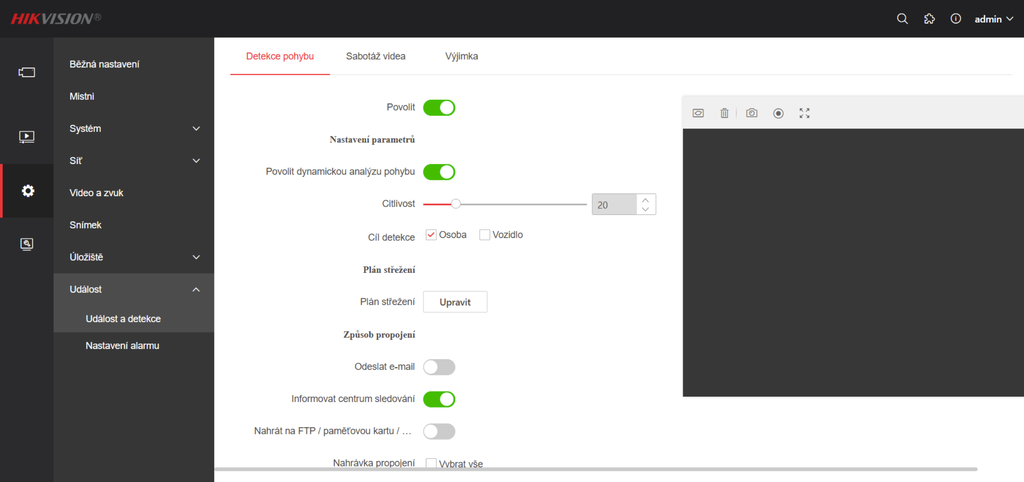Switch to the Sabotáž videa tab
The width and height of the screenshot is (1024, 482).
pos(375,56)
